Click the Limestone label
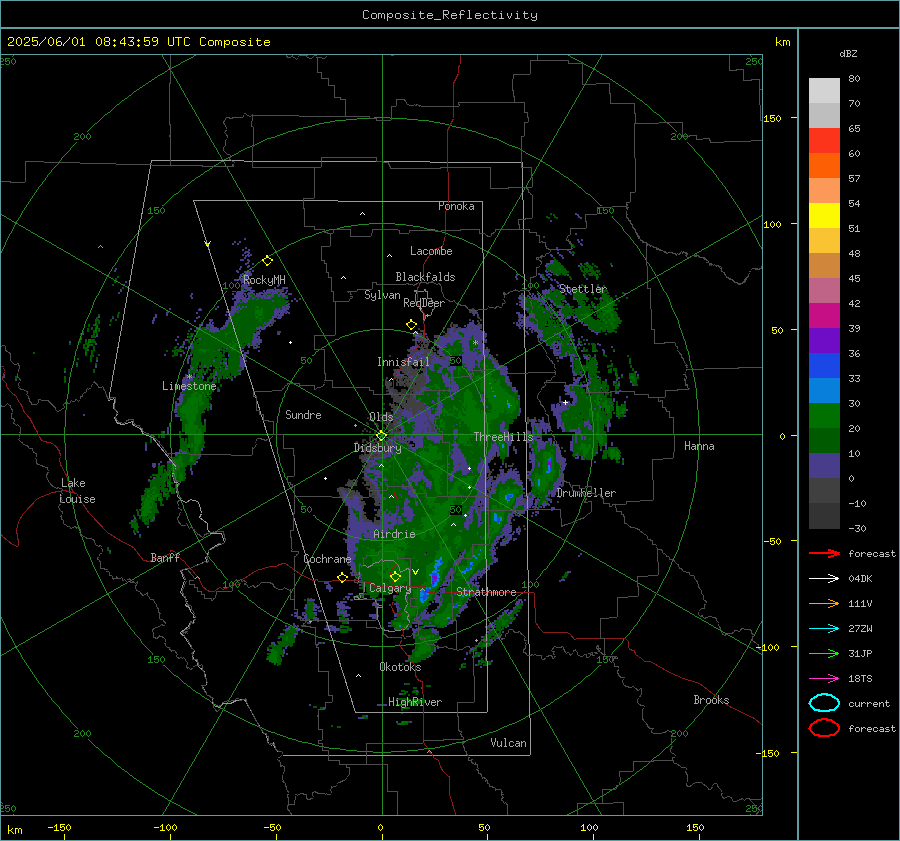 (189, 386)
